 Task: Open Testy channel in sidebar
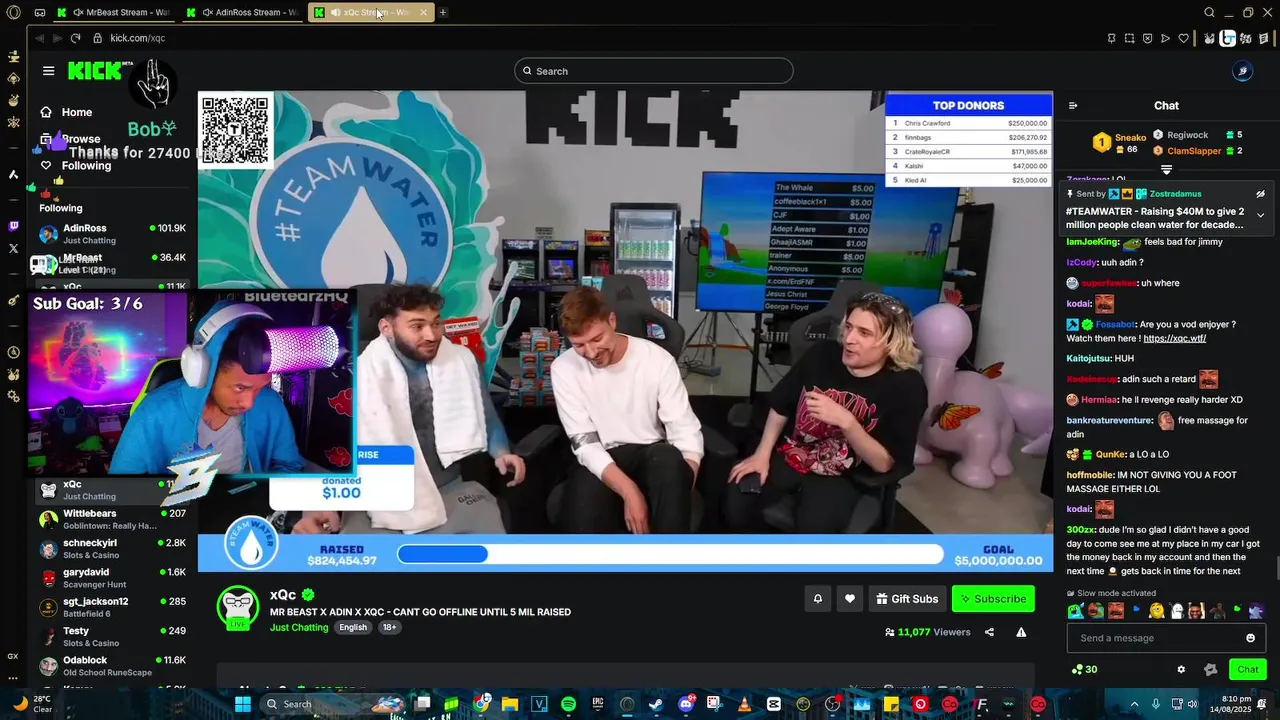click(113, 636)
